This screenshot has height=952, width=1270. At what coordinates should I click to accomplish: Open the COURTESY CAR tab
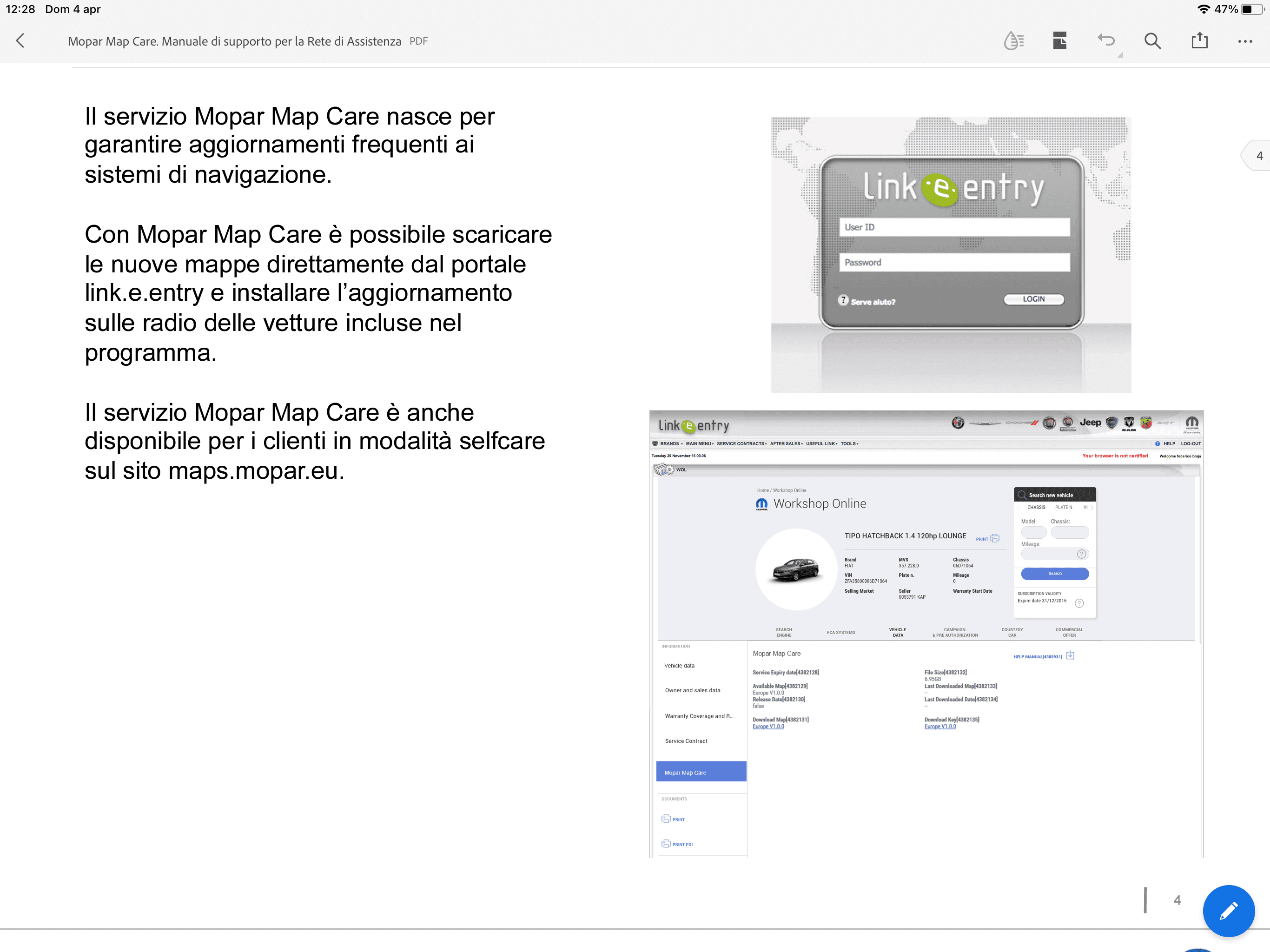[x=1012, y=632]
